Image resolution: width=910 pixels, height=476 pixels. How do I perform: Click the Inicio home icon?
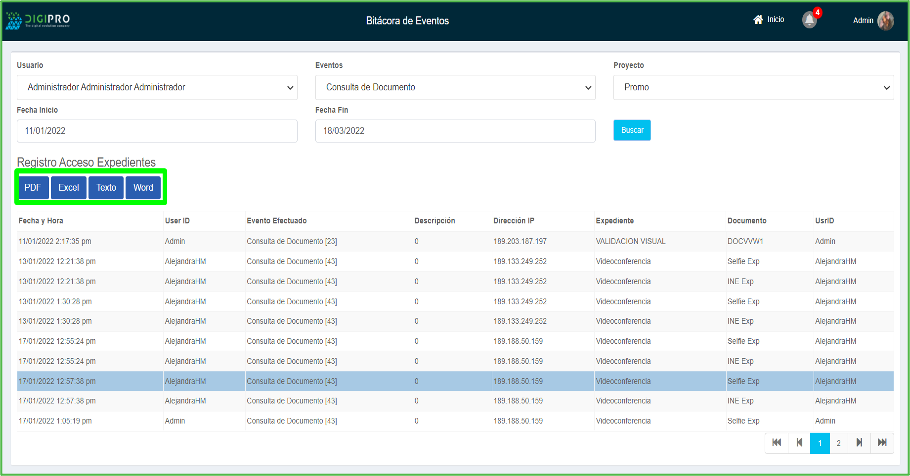(758, 20)
